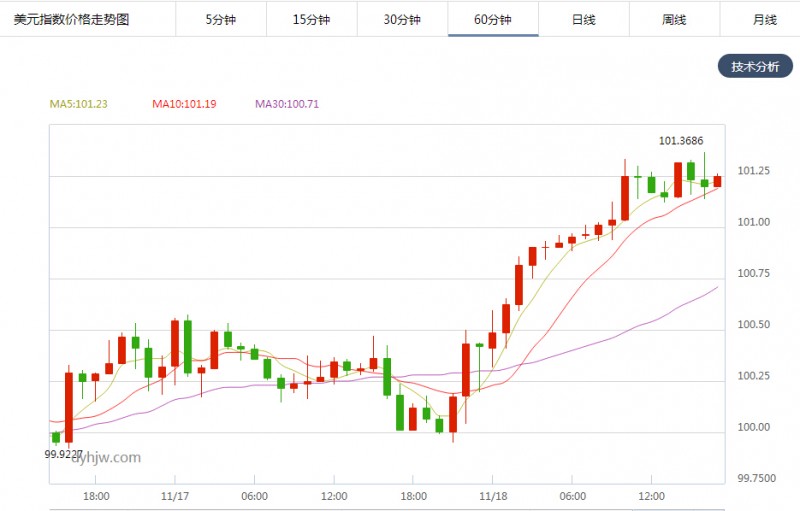The height and width of the screenshot is (511, 800).
Task: Click the last red candlestick on the chart
Action: click(717, 181)
